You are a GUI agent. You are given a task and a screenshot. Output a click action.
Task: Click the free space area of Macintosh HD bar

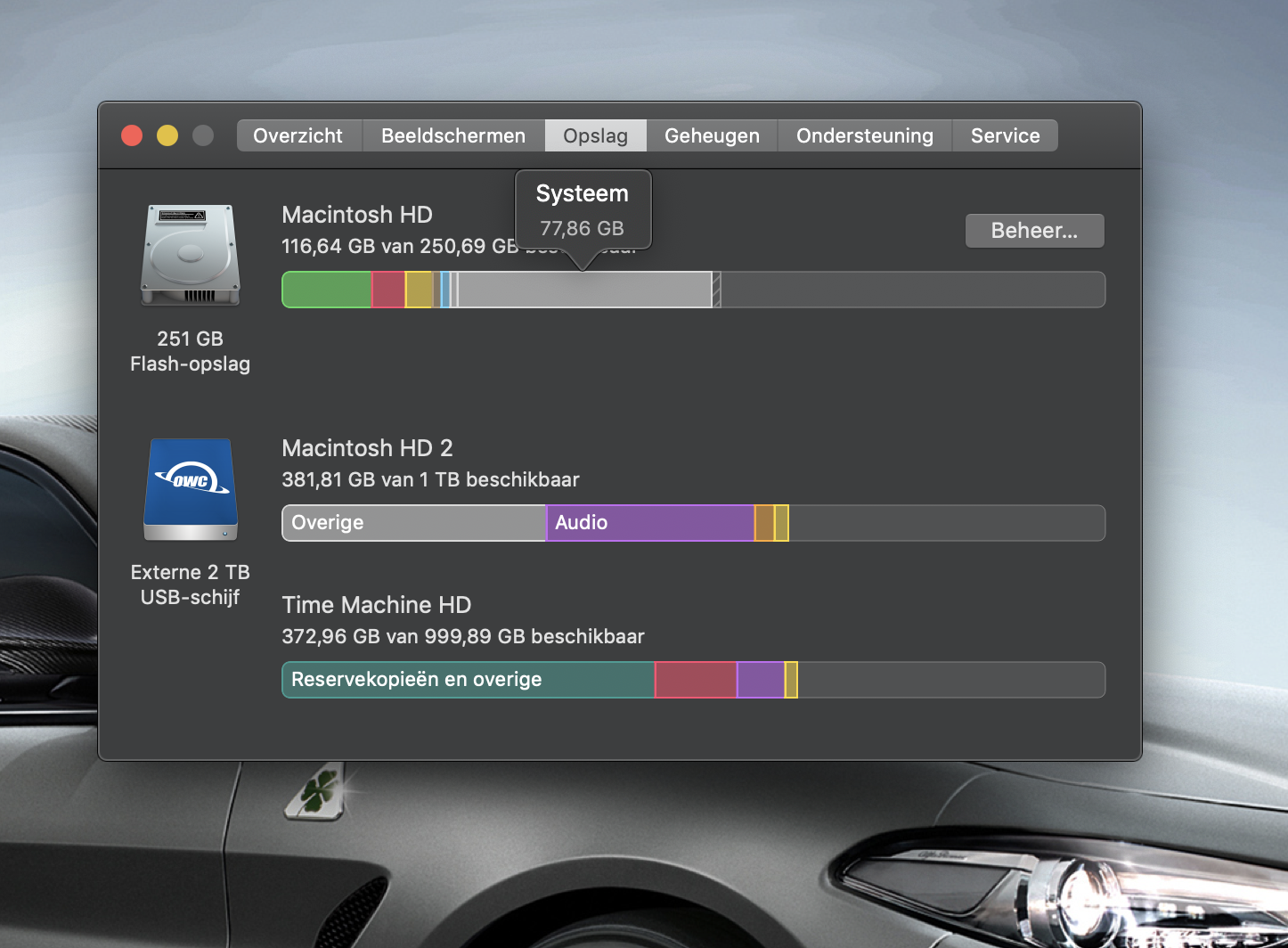point(913,290)
